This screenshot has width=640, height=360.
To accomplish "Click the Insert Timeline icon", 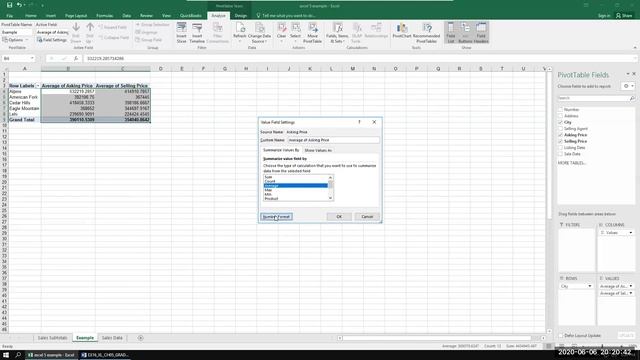I will pyautogui.click(x=197, y=28).
